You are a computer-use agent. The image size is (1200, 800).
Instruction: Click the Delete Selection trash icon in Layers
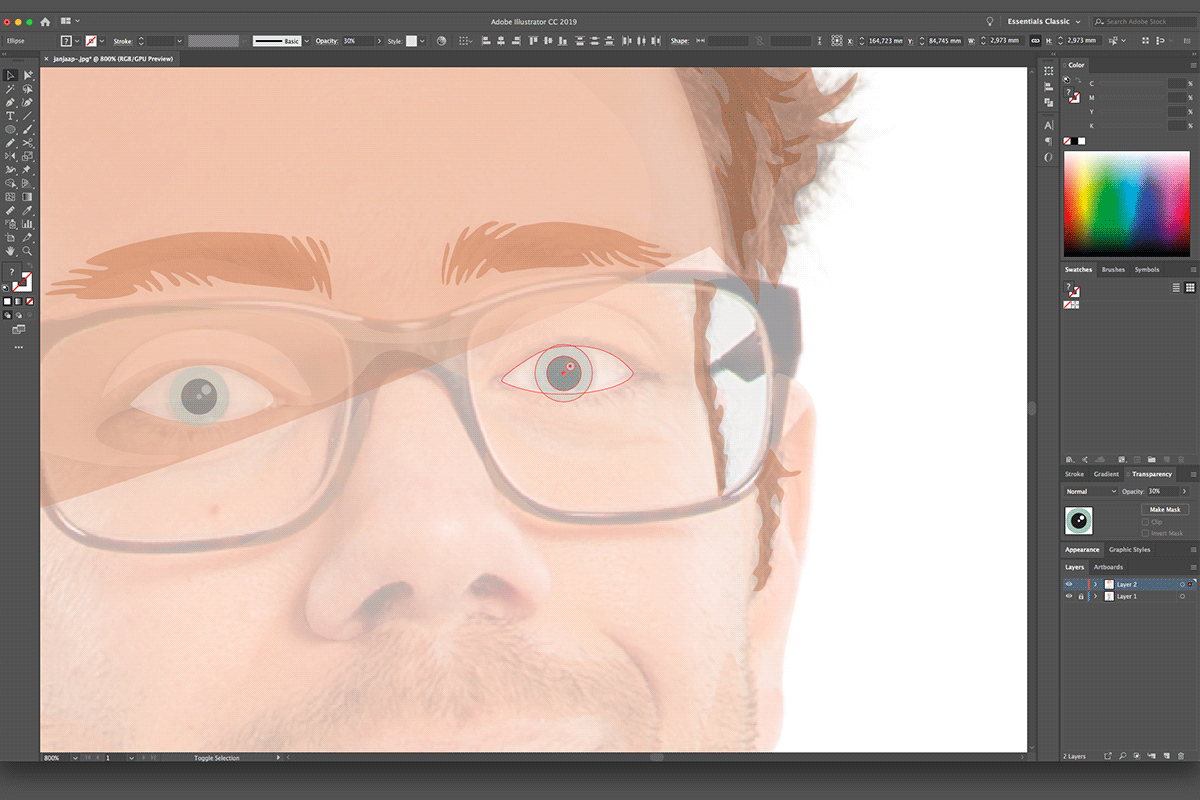pyautogui.click(x=1180, y=756)
